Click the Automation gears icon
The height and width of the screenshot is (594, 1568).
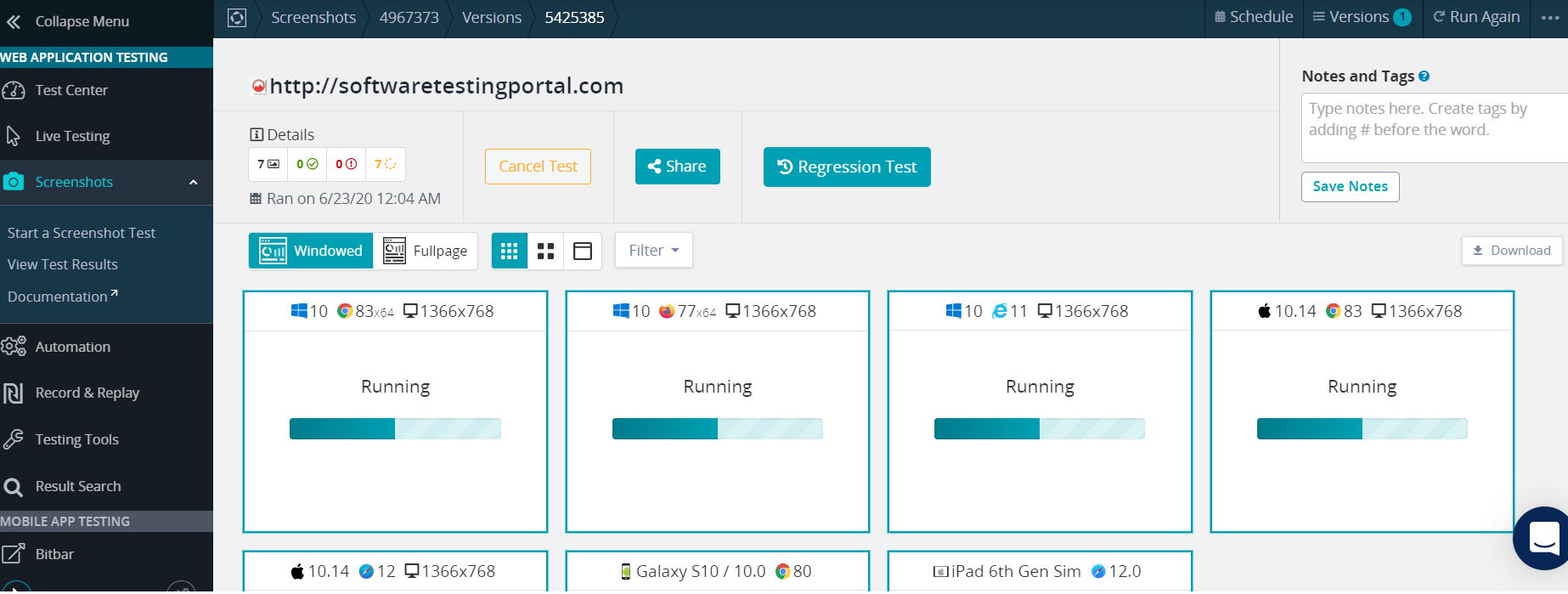click(x=14, y=347)
